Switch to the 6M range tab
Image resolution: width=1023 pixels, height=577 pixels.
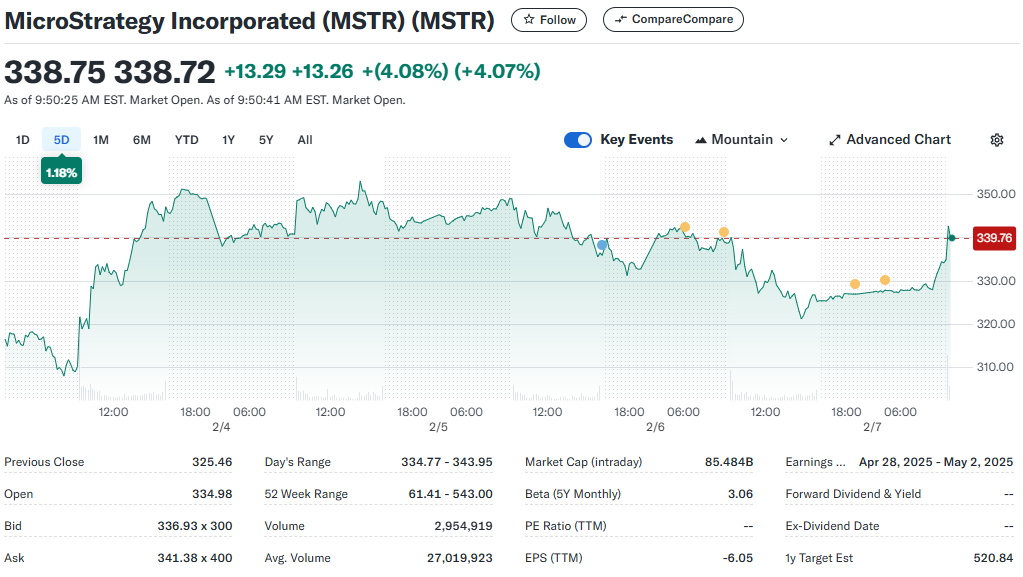(x=142, y=140)
